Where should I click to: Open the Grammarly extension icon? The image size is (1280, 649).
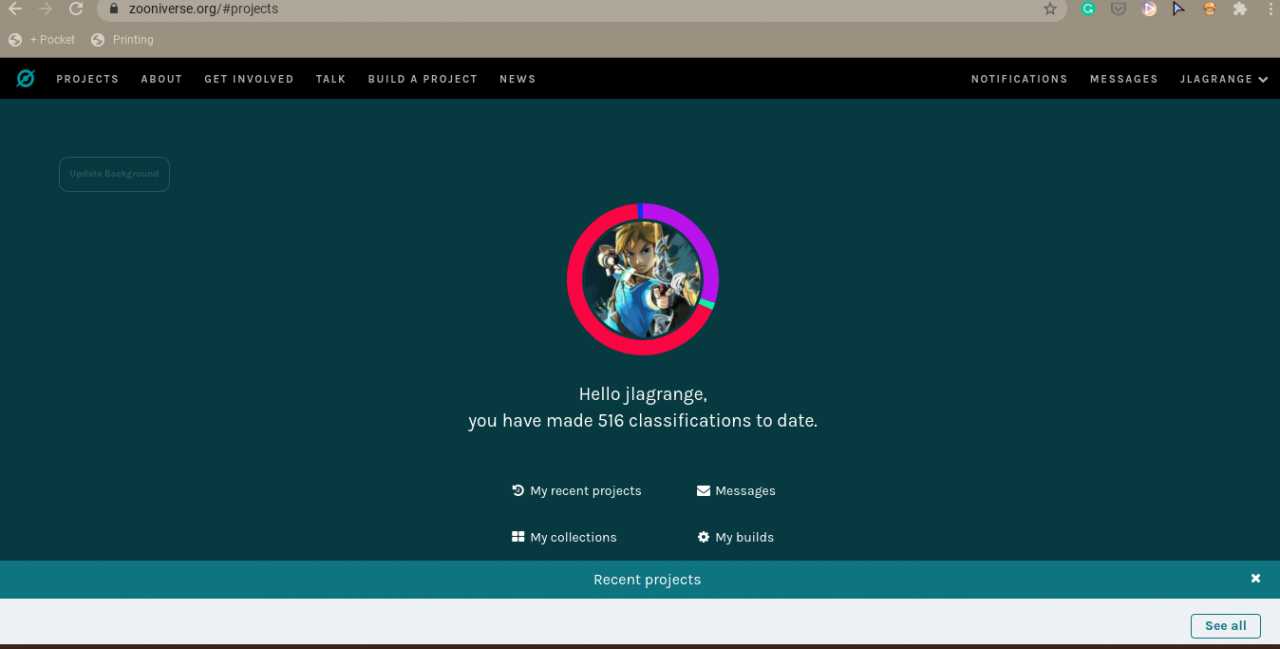point(1088,9)
